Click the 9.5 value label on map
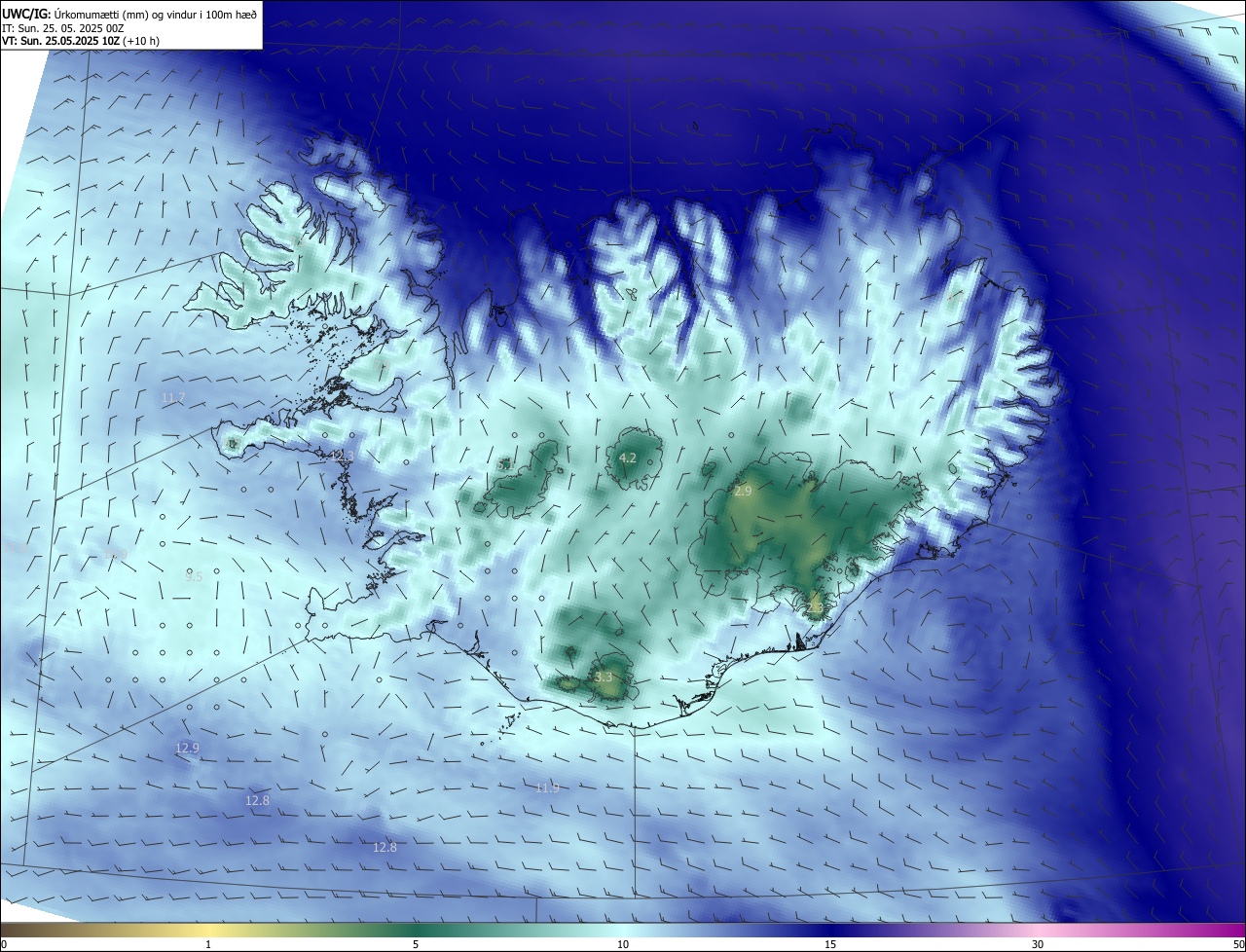 click(194, 576)
